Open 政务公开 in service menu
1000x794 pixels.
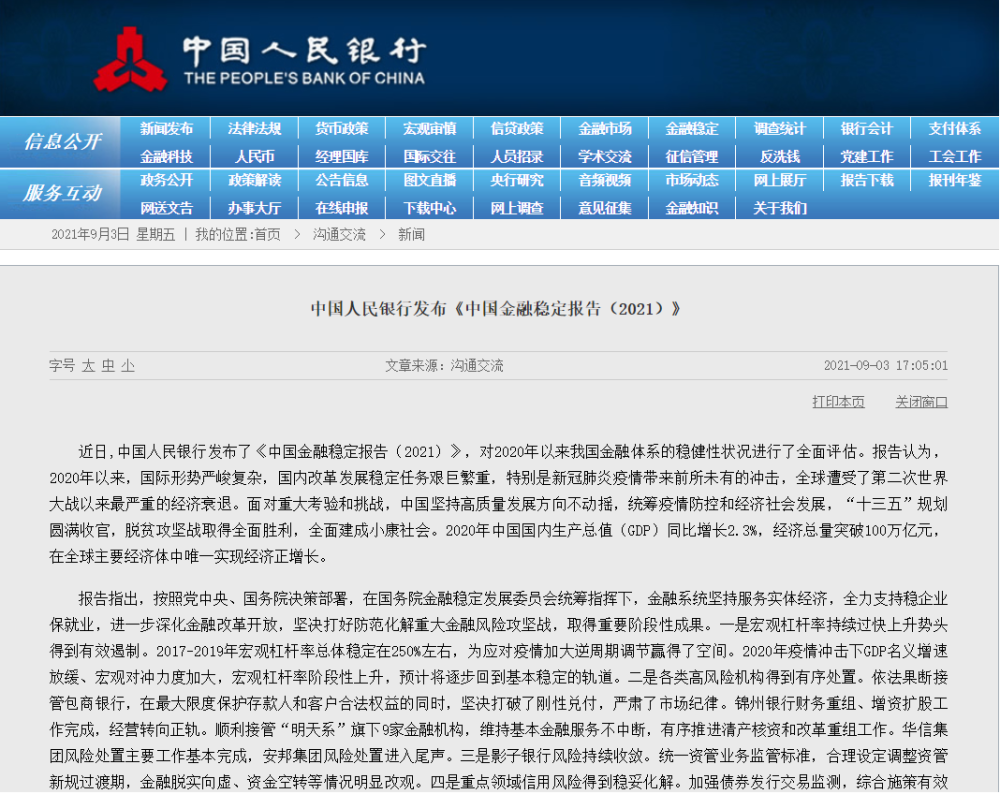(166, 180)
